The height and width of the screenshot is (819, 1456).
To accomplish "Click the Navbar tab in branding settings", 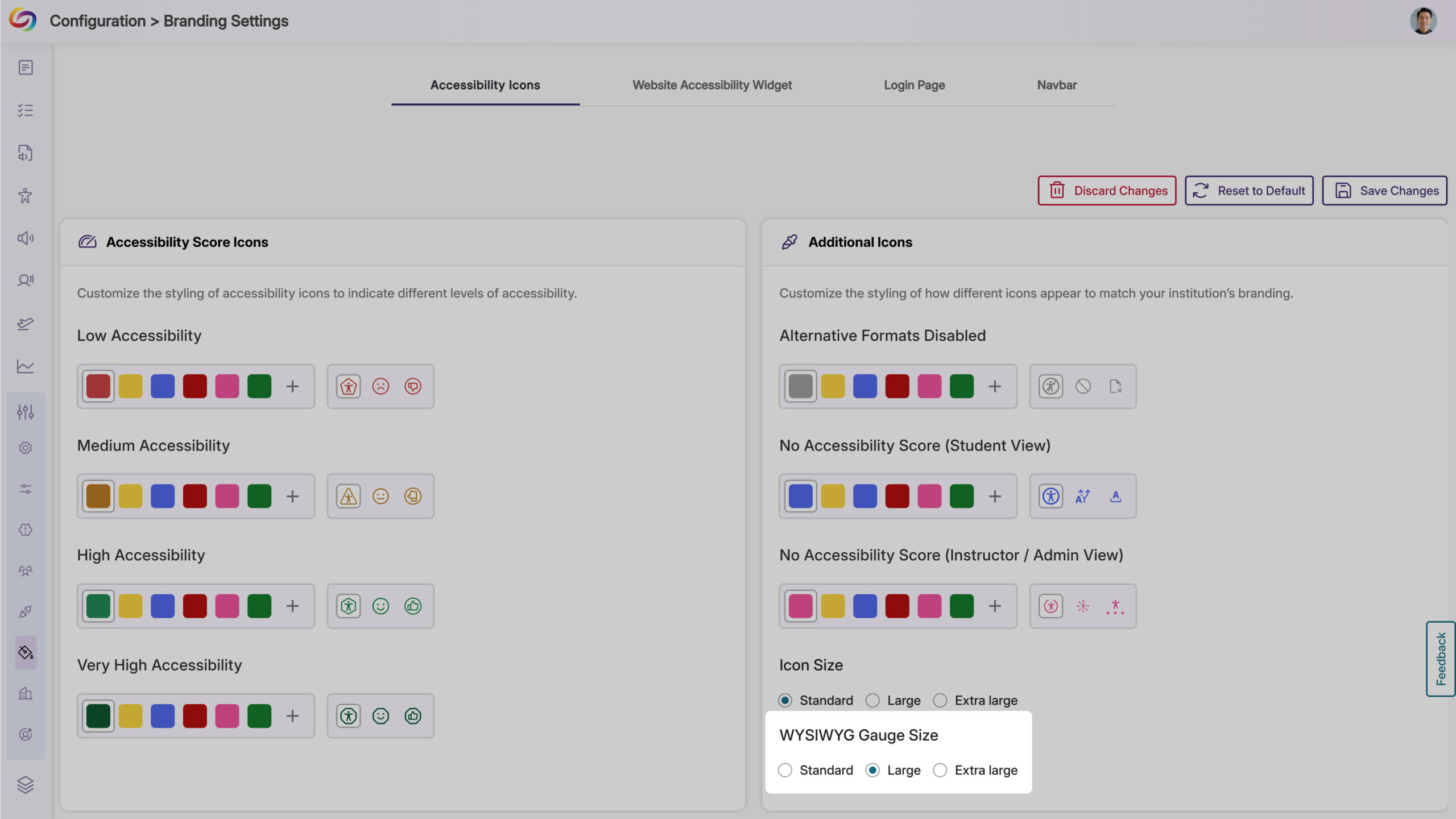I will point(1056,84).
